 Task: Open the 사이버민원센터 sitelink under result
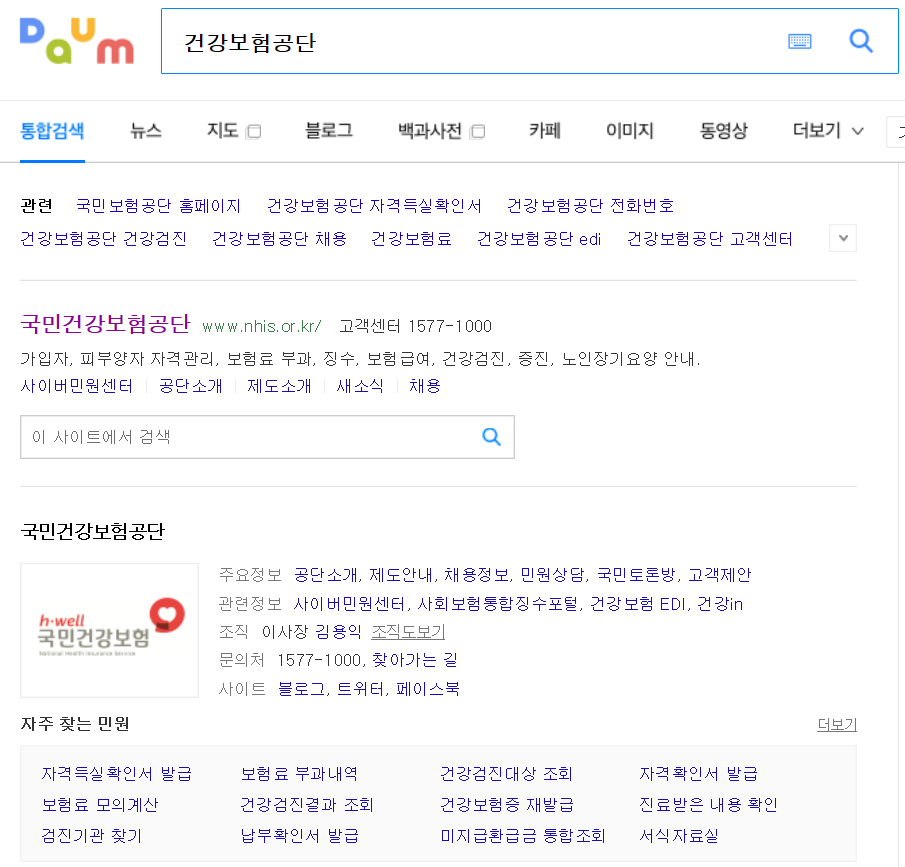tap(77, 386)
